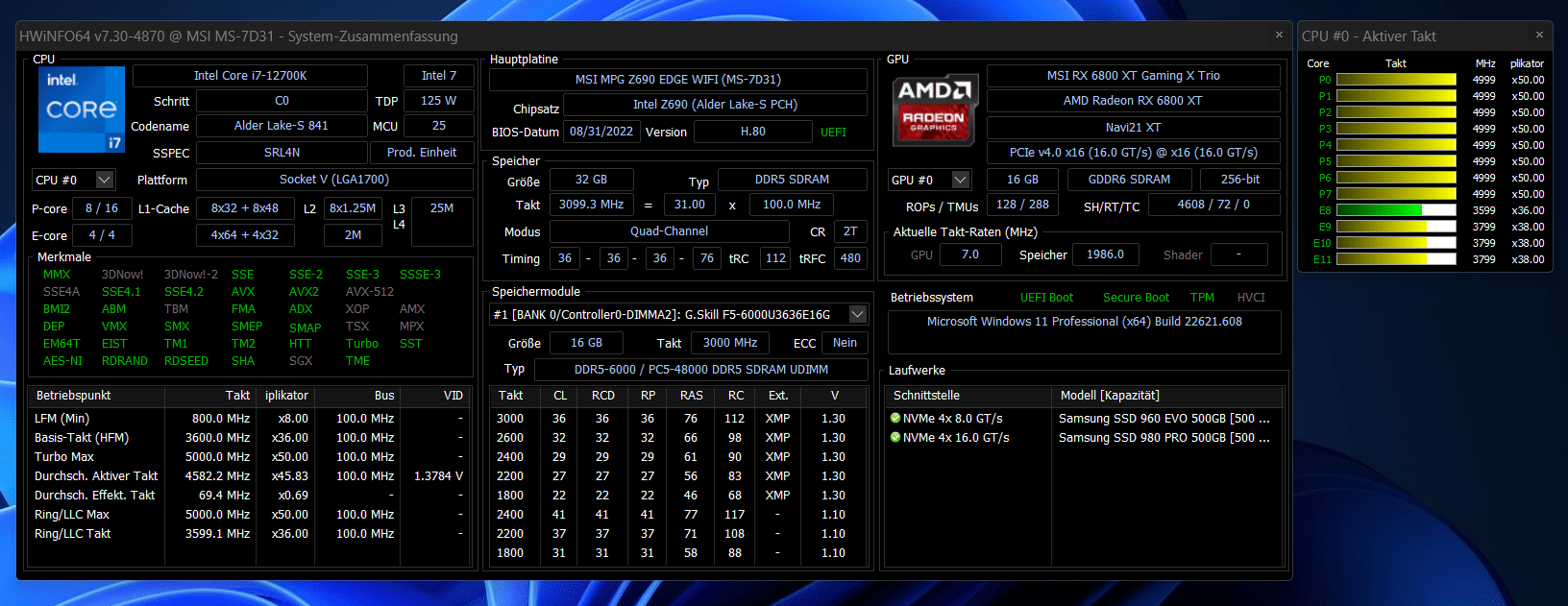This screenshot has height=606, width=1568.
Task: Click the TPM indicator
Action: pyautogui.click(x=1202, y=298)
